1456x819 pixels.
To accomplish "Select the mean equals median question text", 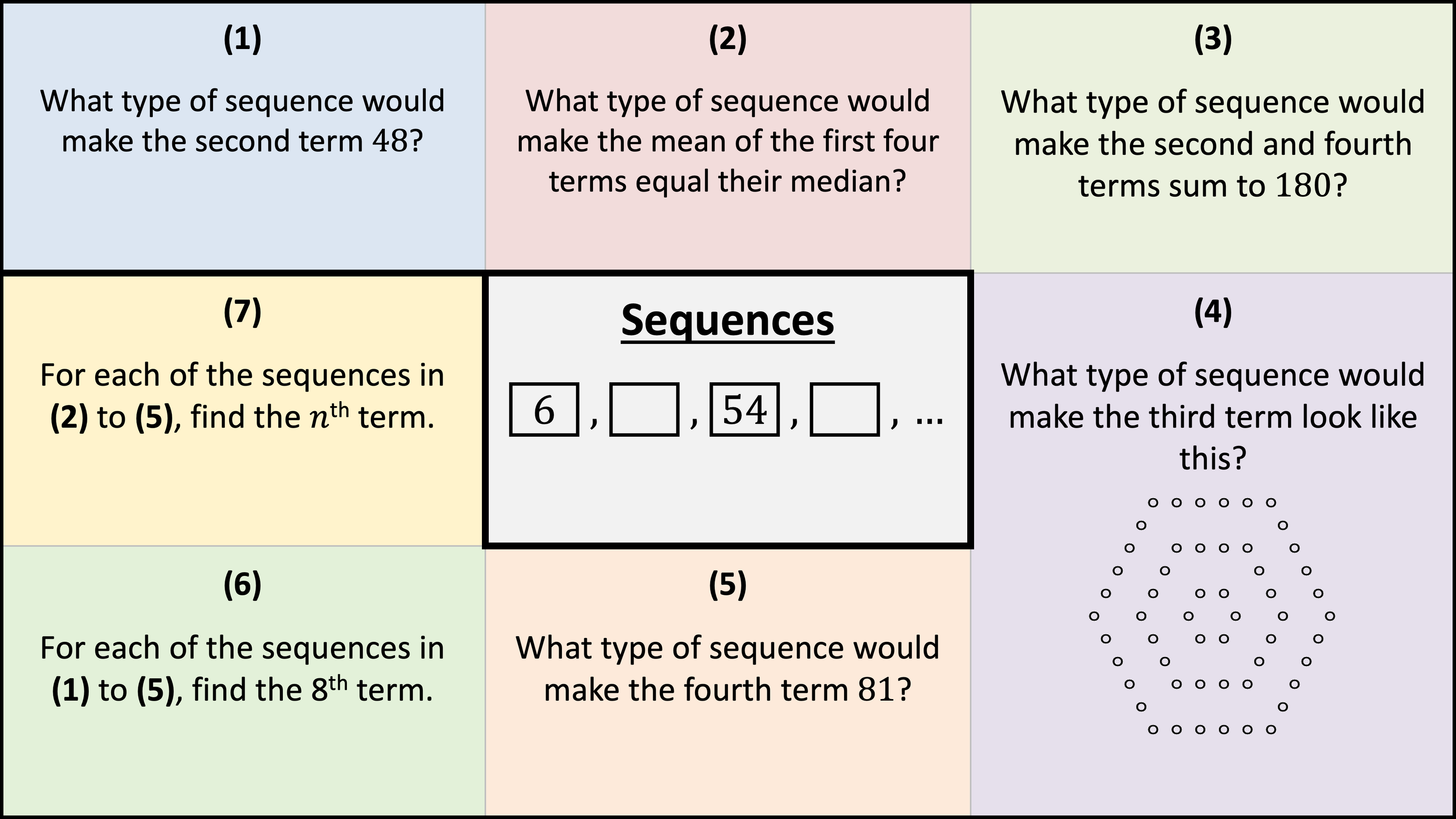I will (x=728, y=141).
